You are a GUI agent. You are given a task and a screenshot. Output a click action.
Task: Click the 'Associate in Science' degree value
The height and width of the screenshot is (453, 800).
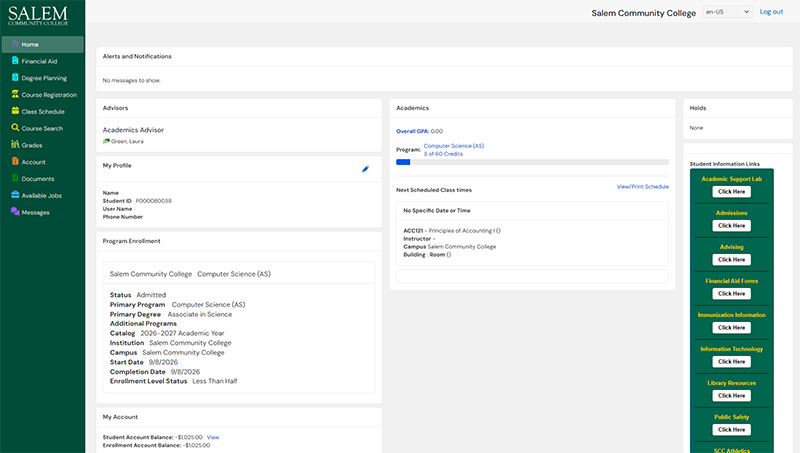pos(199,314)
